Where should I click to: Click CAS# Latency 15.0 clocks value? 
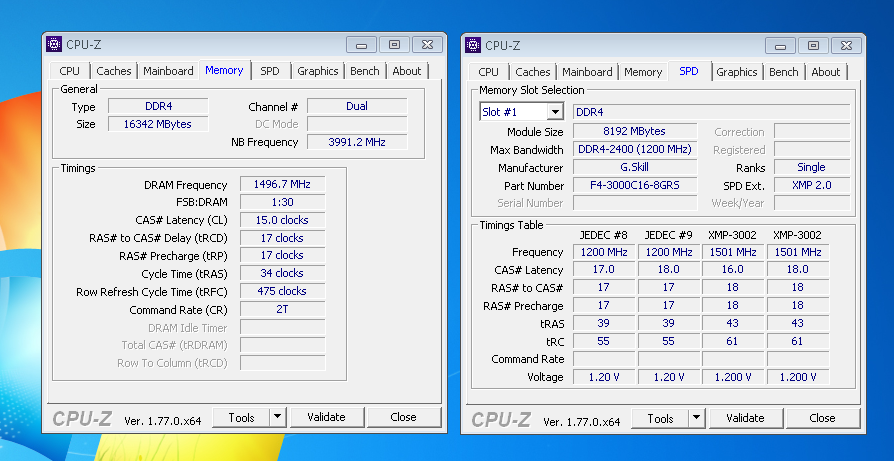click(x=282, y=220)
